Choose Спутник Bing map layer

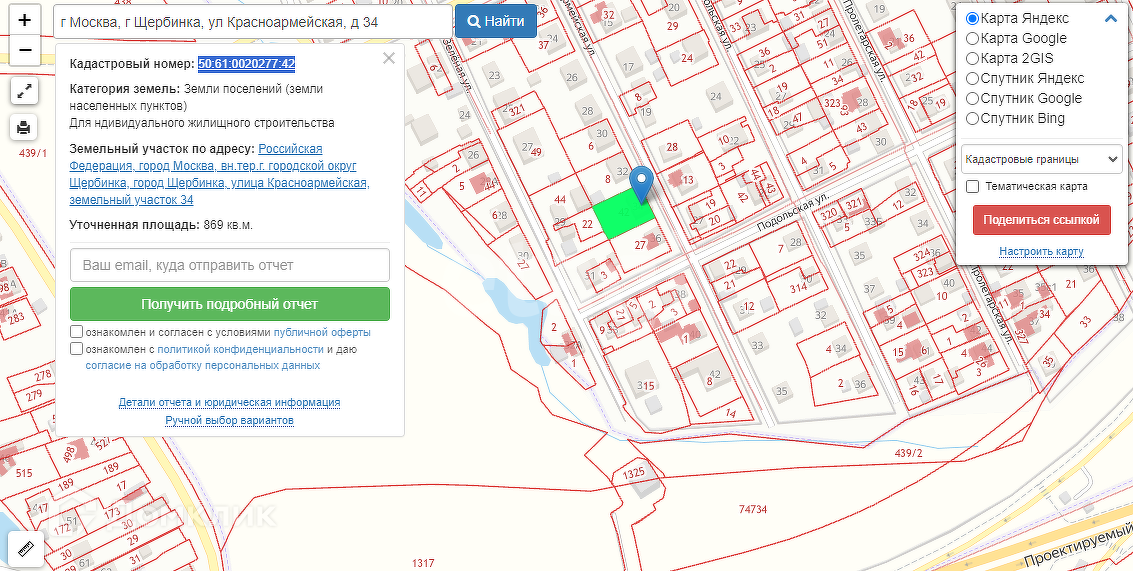[972, 119]
